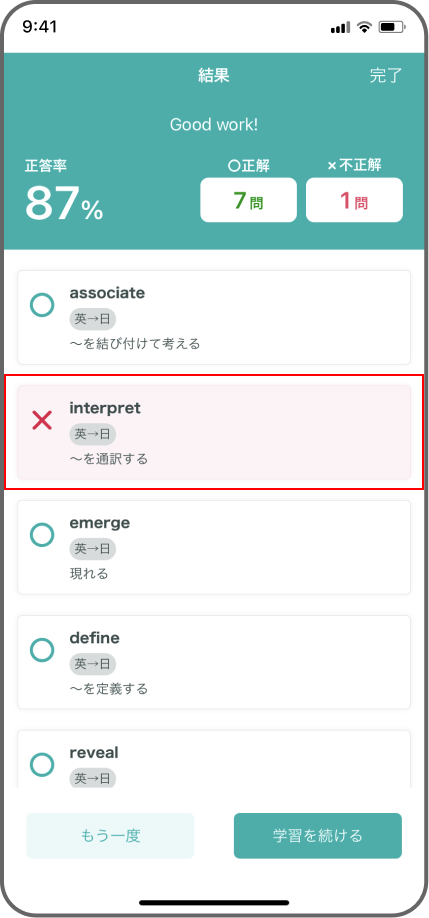The height and width of the screenshot is (918, 429).
Task: Click the Wi-Fi icon in status bar
Action: (x=365, y=27)
